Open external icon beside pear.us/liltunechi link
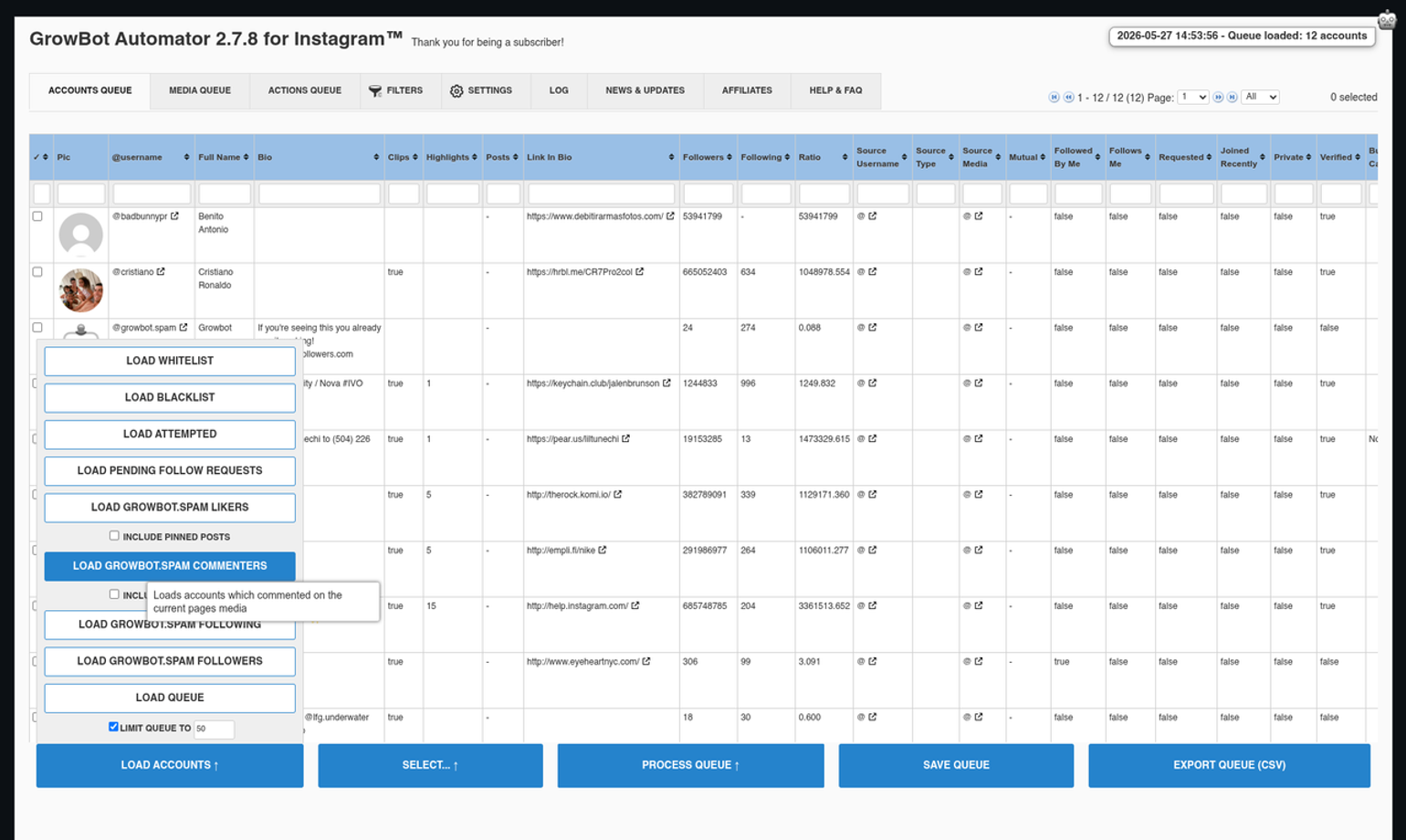Screen dimensions: 1406x840 (625, 439)
